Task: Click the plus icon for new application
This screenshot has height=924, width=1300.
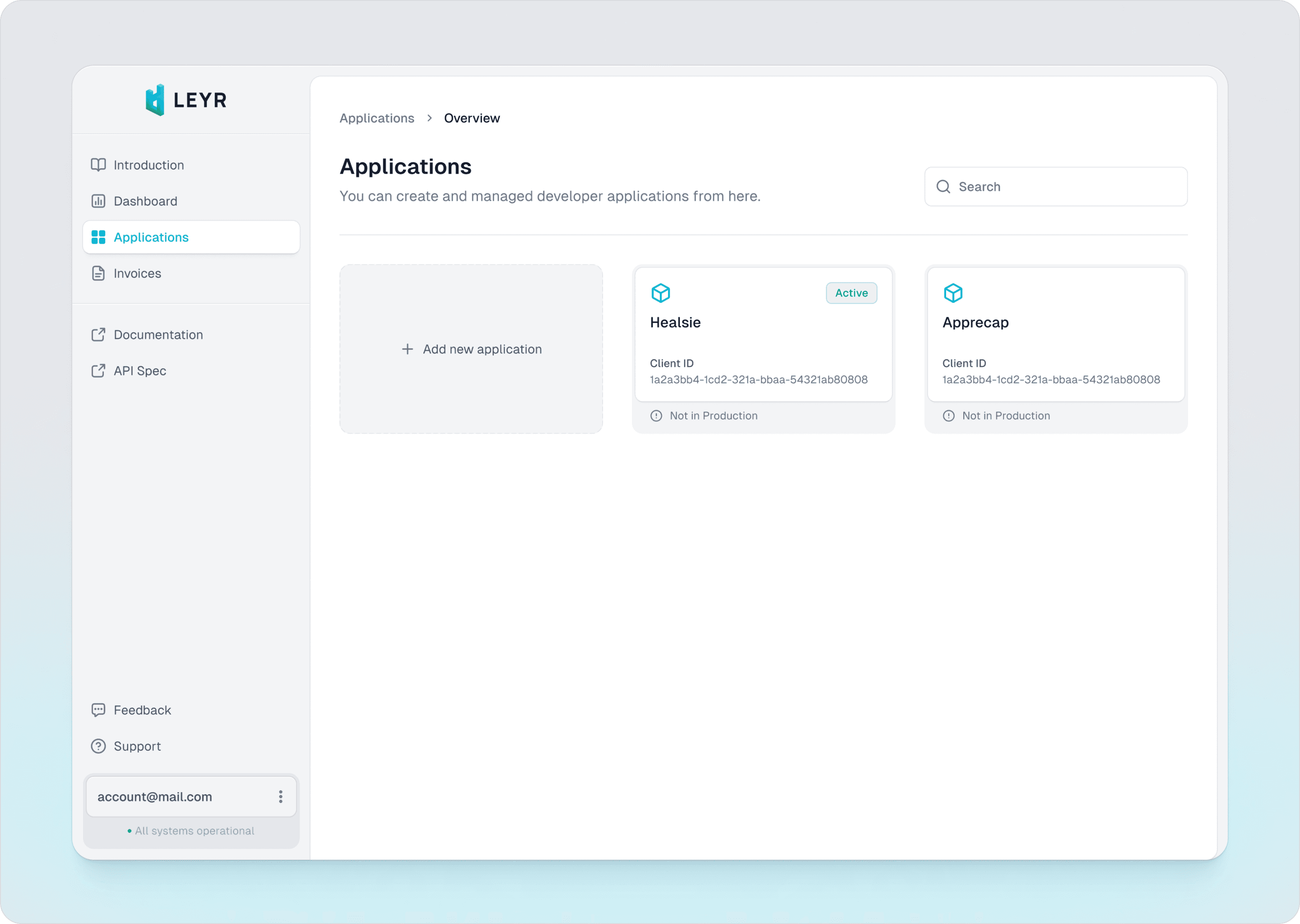Action: point(408,349)
